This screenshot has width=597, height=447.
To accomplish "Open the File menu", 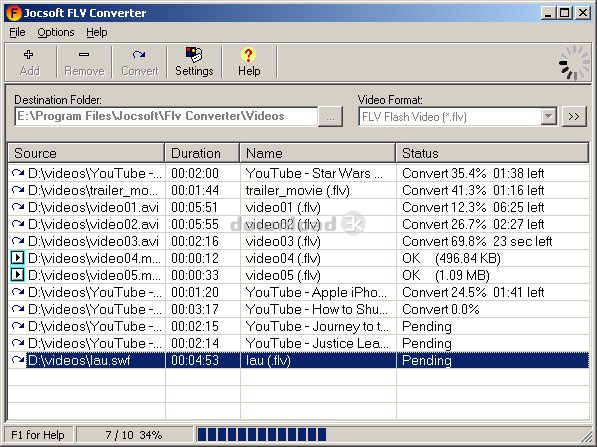I will (x=17, y=32).
